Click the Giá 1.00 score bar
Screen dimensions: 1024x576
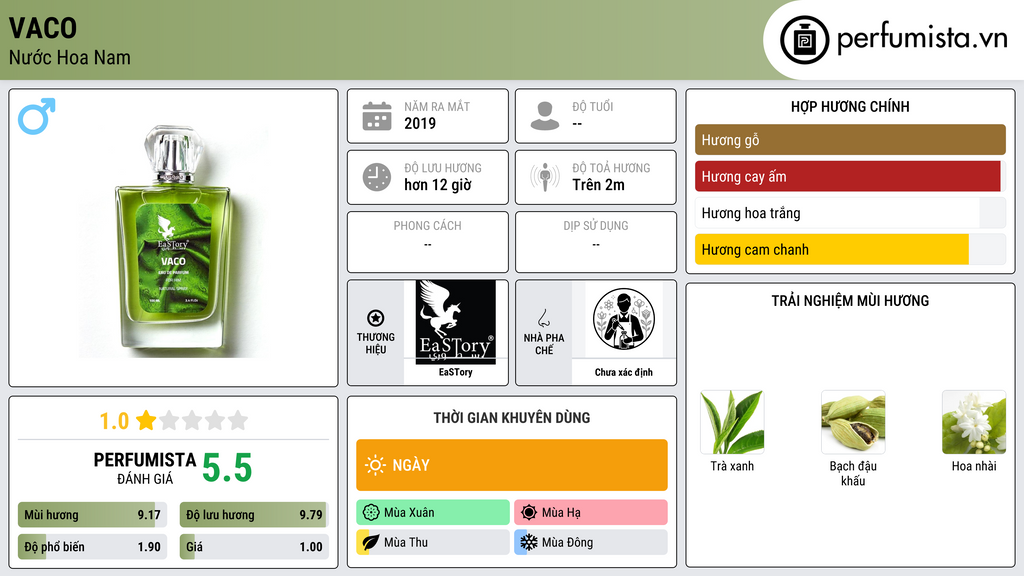[x=254, y=547]
